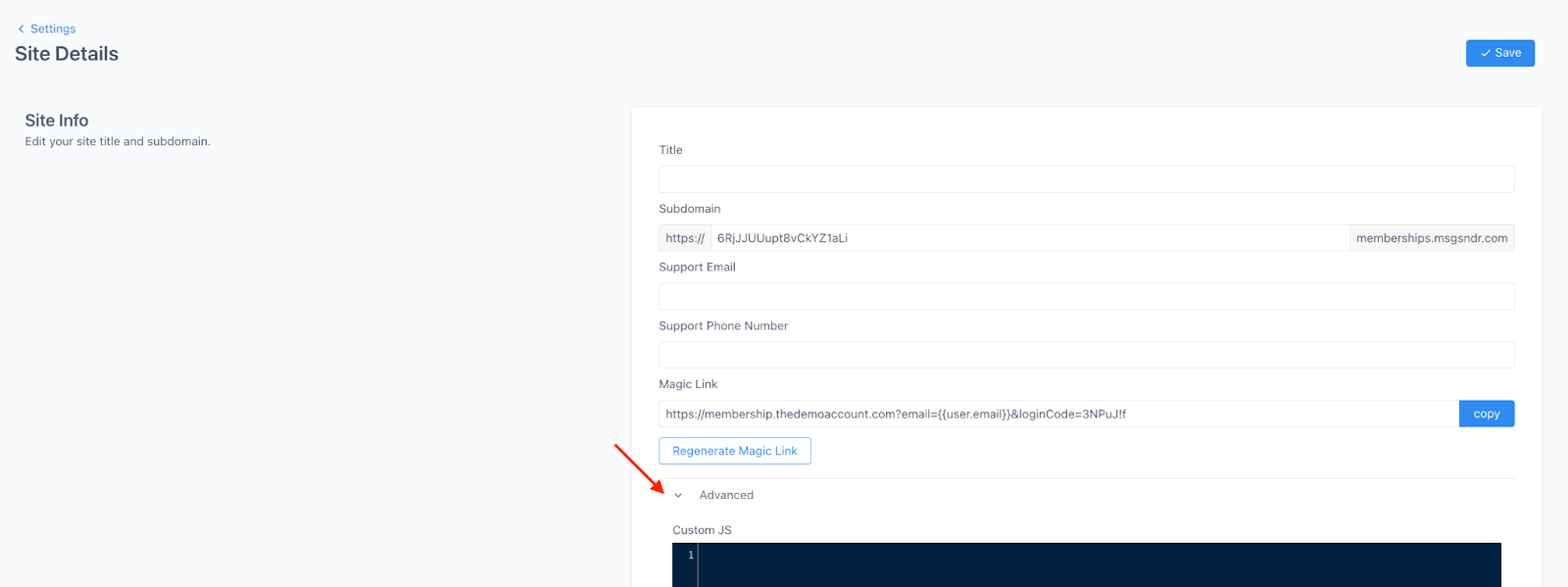1568x587 pixels.
Task: Click the Custom JS label
Action: point(702,530)
